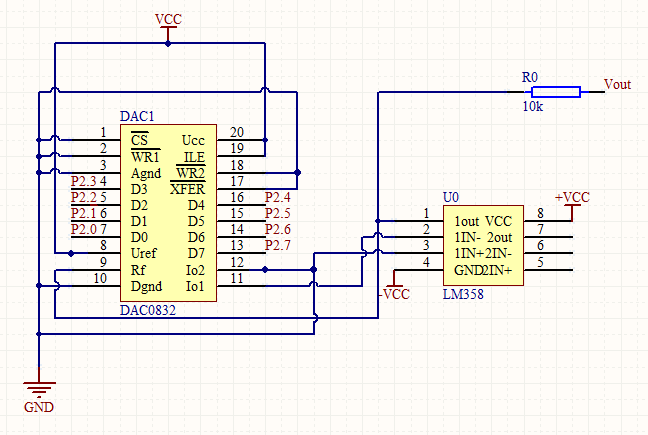Click the 1IN- pin name

(x=467, y=238)
